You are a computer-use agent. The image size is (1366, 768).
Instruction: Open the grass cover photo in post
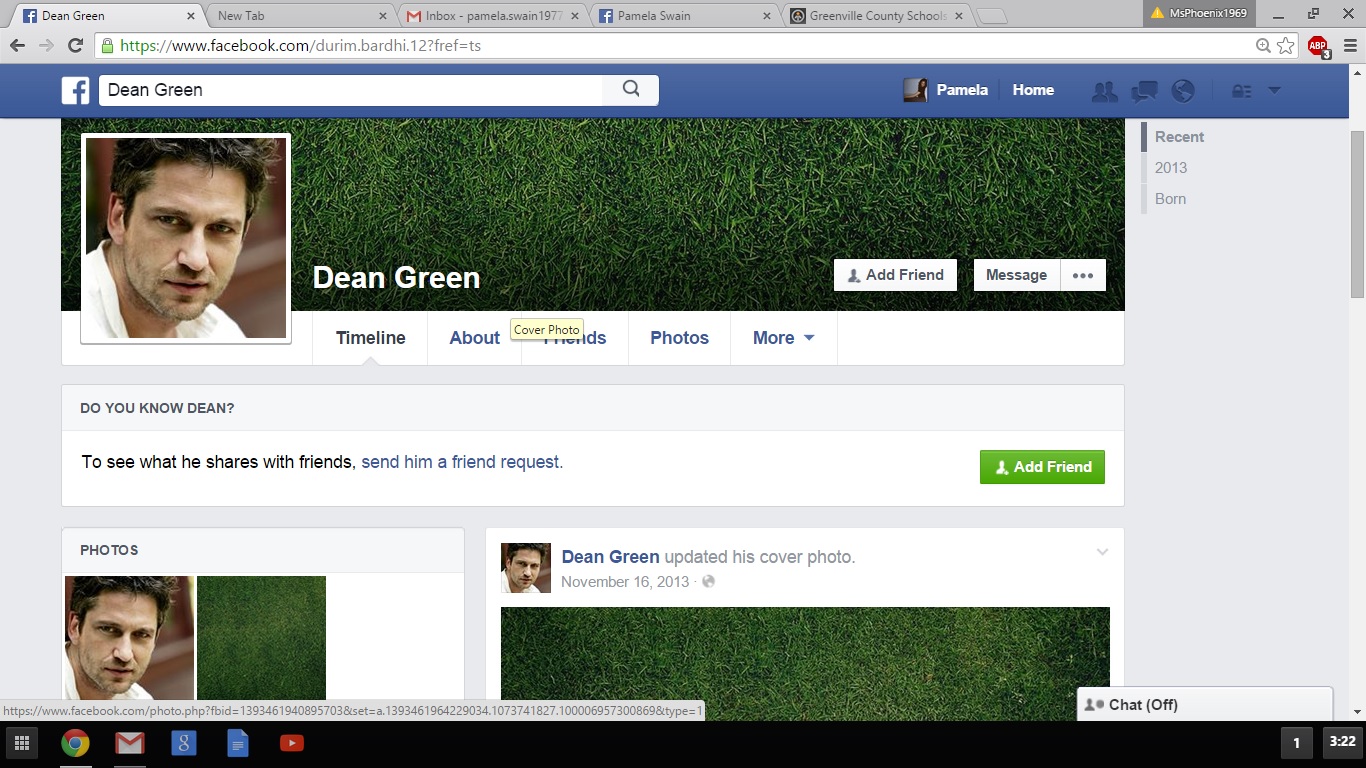(x=805, y=664)
